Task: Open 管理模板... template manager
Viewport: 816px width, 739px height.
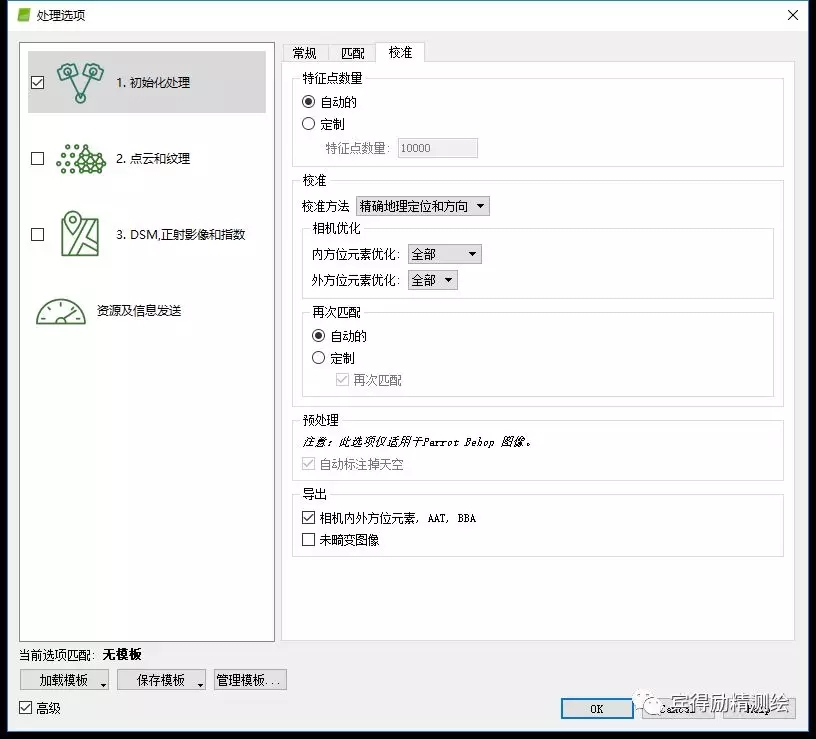Action: [250, 680]
